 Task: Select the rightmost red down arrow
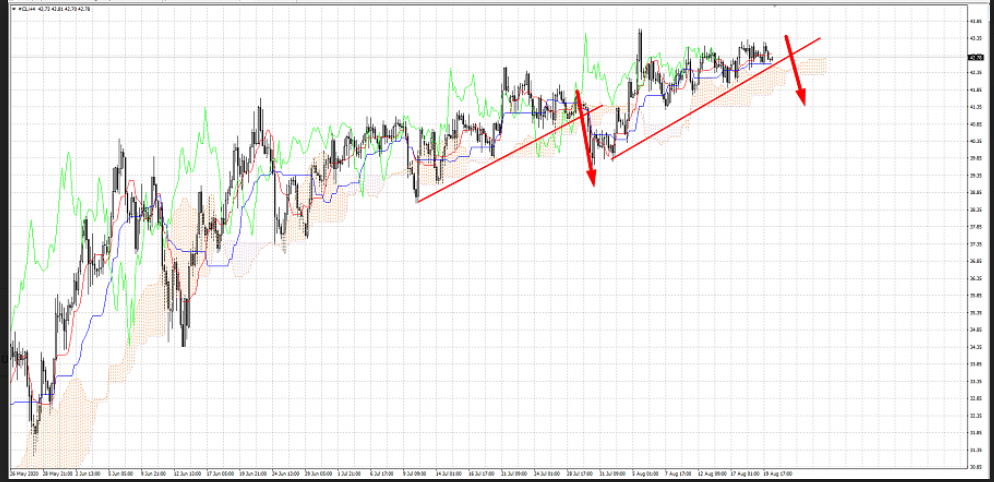(795, 68)
